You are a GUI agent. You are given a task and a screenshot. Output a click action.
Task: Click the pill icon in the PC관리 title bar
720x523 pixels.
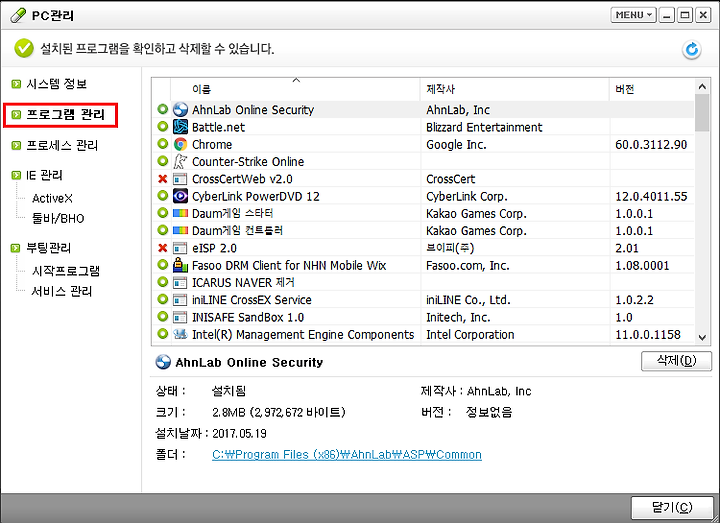click(17, 16)
